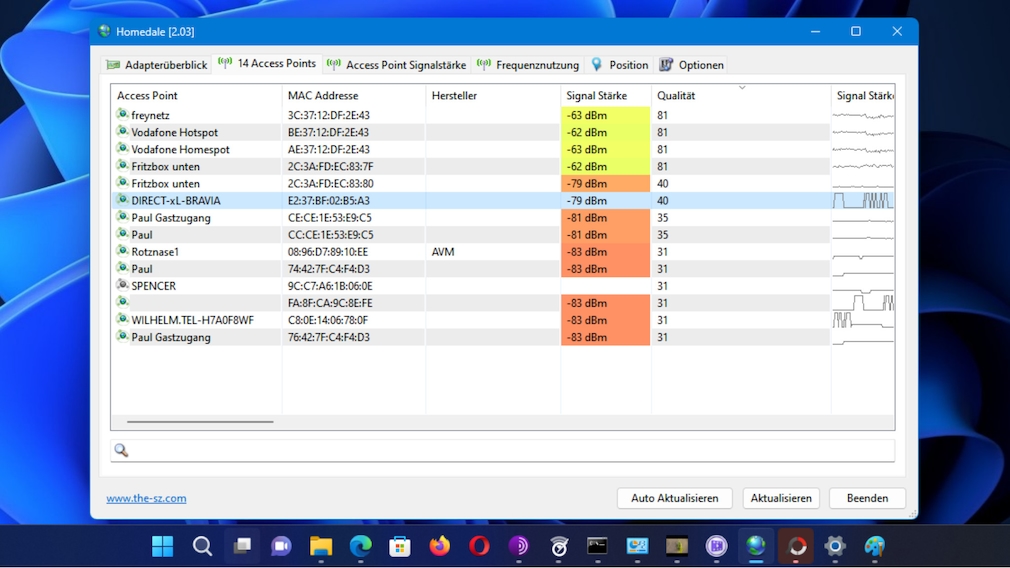Click the search magnifier icon below the list
Screen dimensions: 1010x568
121,451
